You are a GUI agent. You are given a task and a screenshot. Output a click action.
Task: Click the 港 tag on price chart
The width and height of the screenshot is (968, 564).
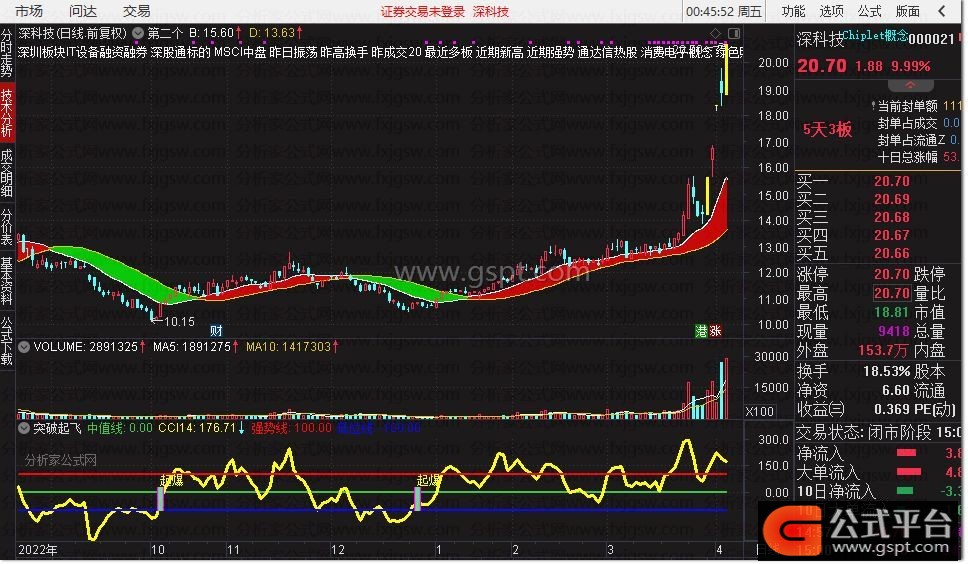click(x=701, y=331)
